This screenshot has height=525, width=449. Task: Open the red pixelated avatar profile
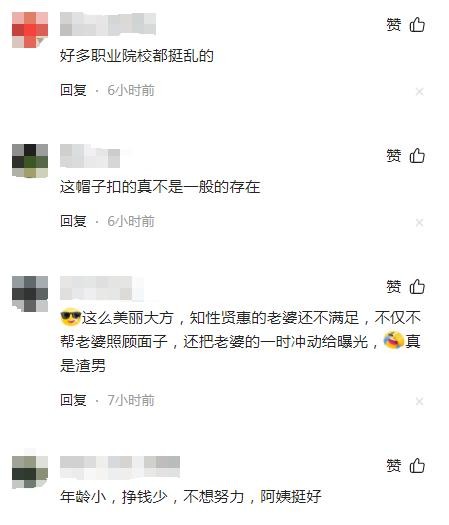coord(30,30)
